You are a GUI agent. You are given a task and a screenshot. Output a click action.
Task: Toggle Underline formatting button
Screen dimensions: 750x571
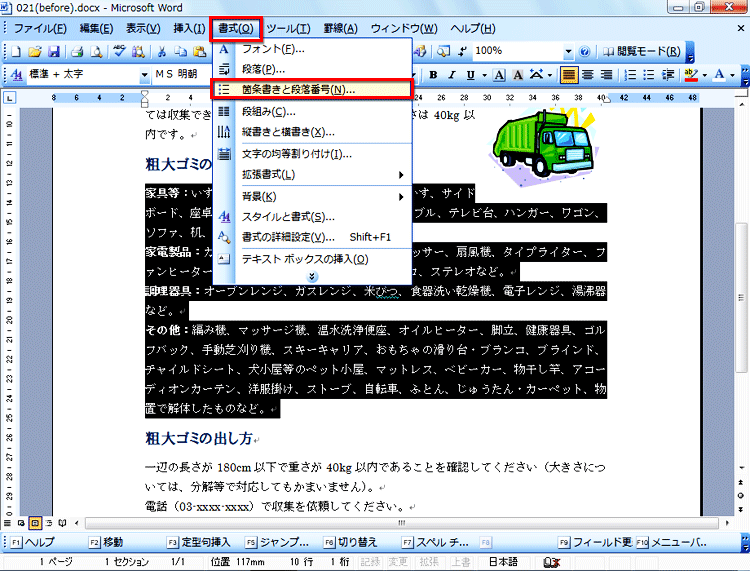[x=471, y=75]
